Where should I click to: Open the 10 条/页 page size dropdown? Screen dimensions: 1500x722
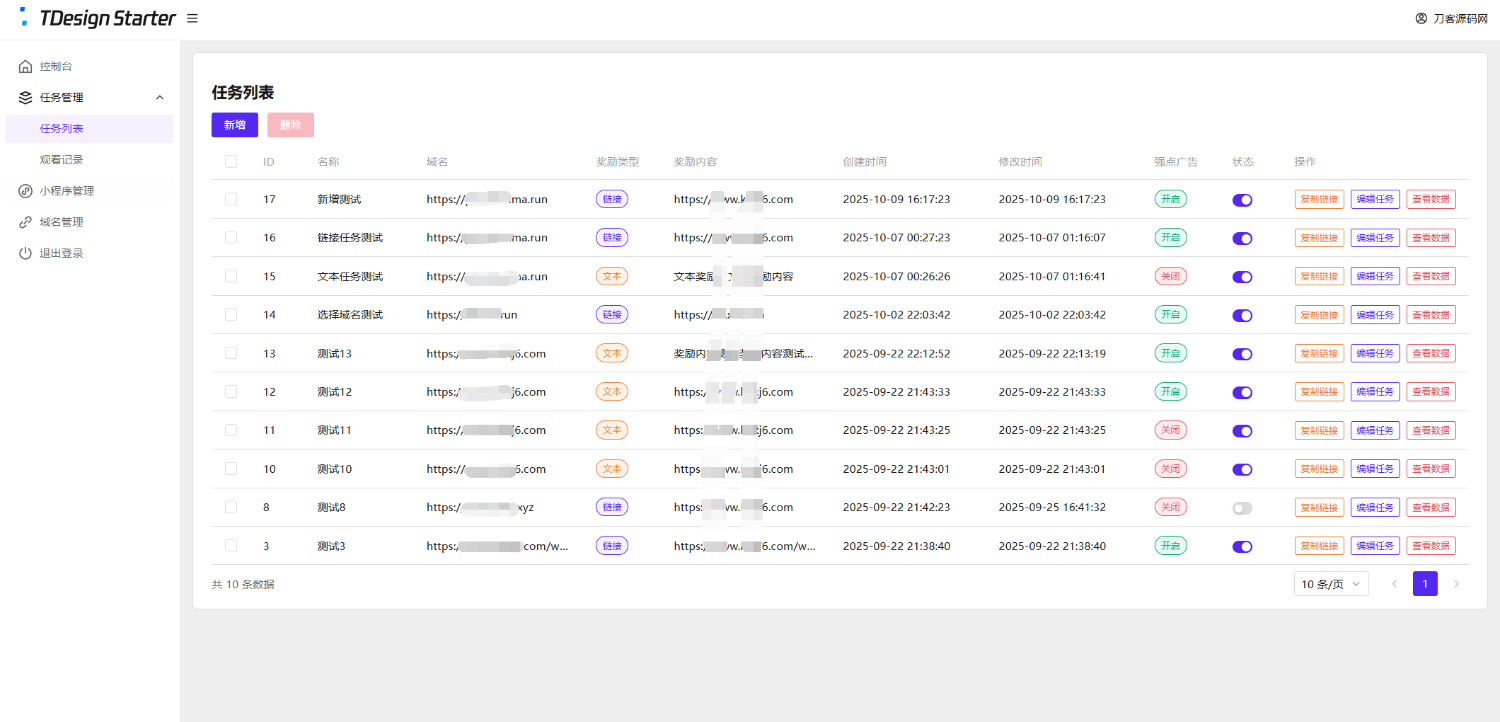pos(1330,584)
